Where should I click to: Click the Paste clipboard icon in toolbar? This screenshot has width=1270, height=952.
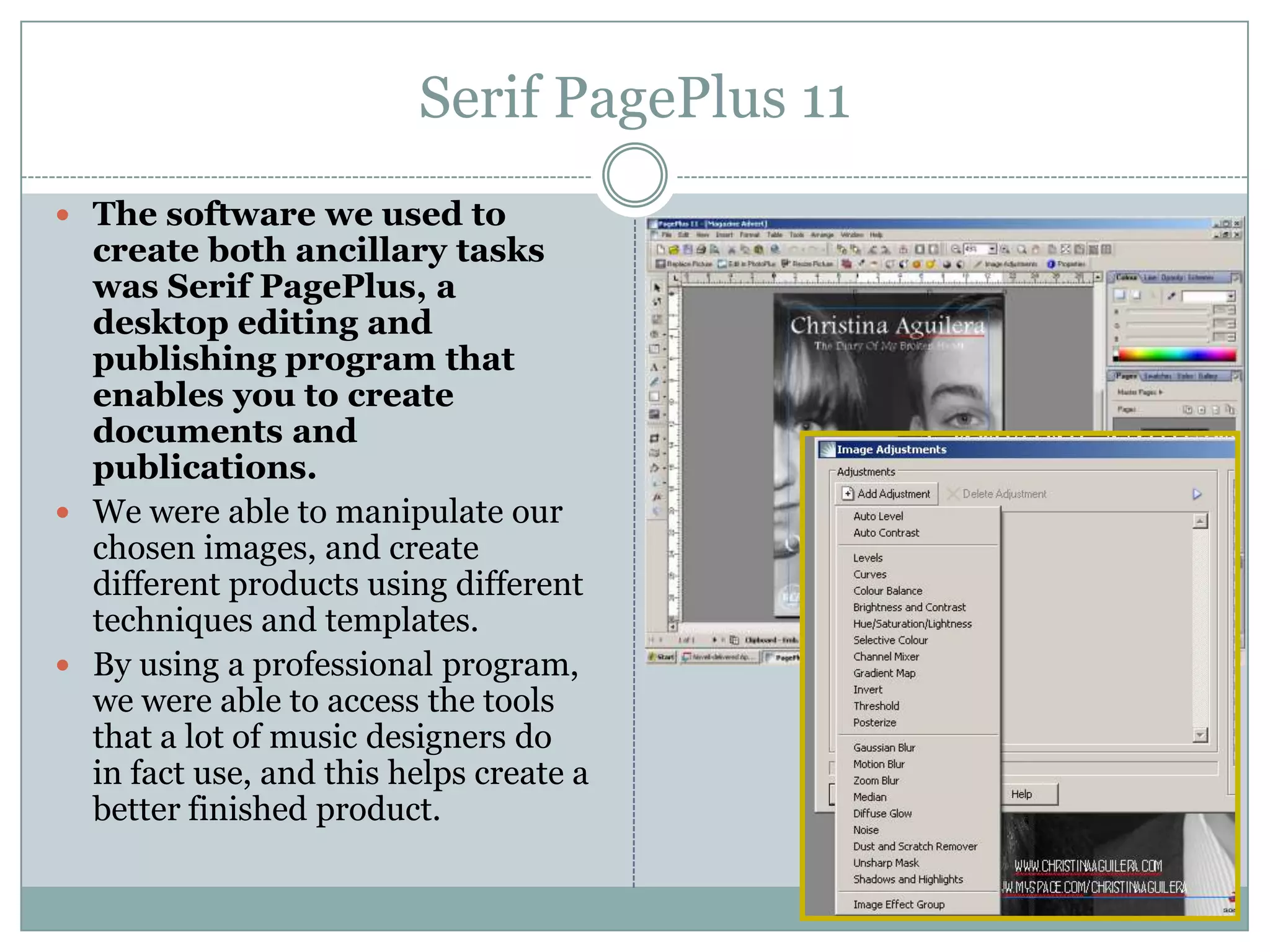[758, 249]
